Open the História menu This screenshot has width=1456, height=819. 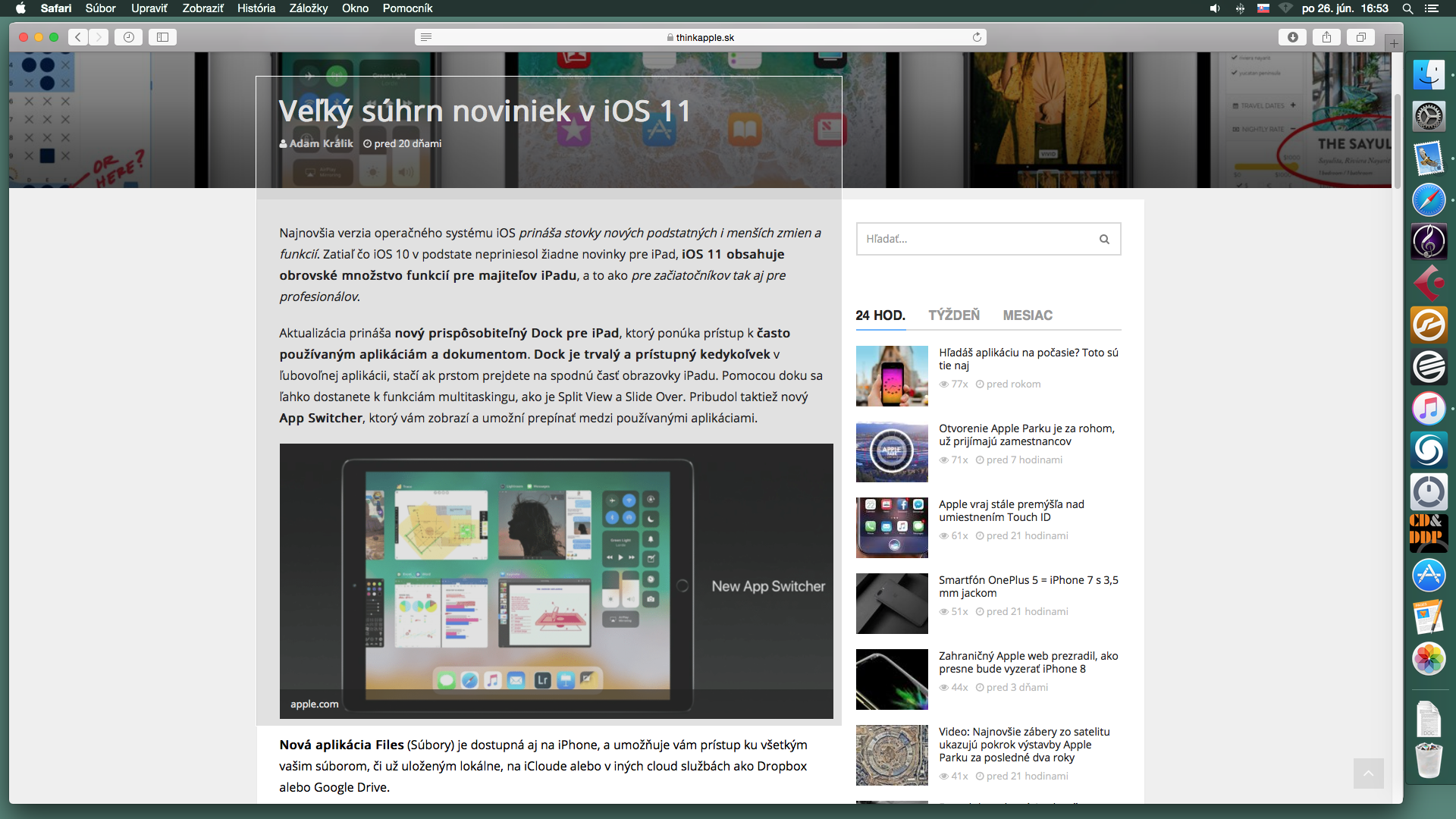tap(256, 8)
